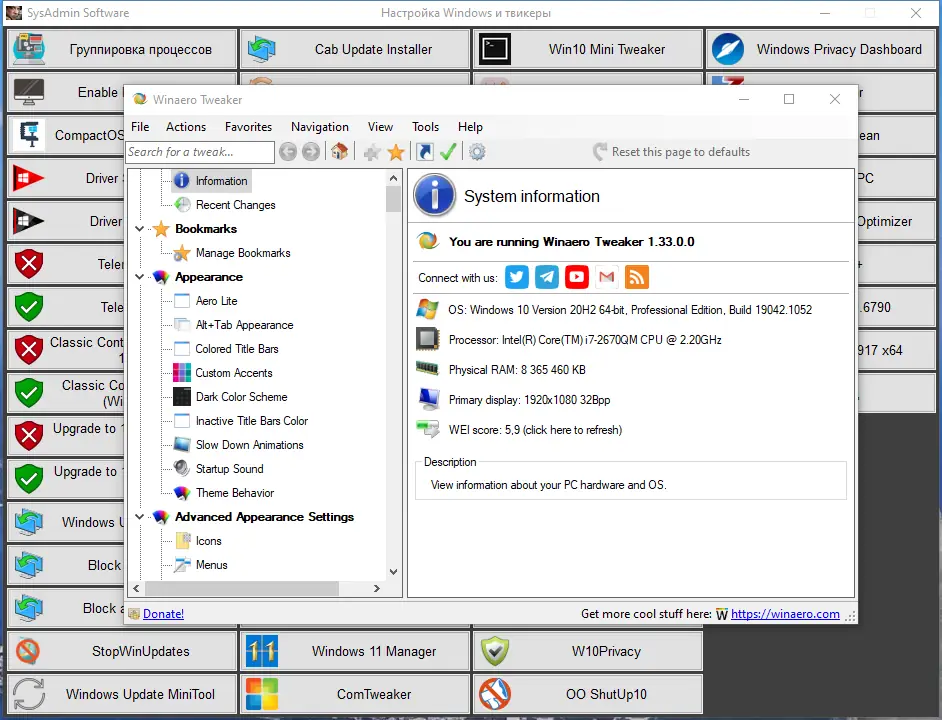Launch StopWinUpdates in SysAdmin window
Screen dimensions: 942x720
[122, 651]
